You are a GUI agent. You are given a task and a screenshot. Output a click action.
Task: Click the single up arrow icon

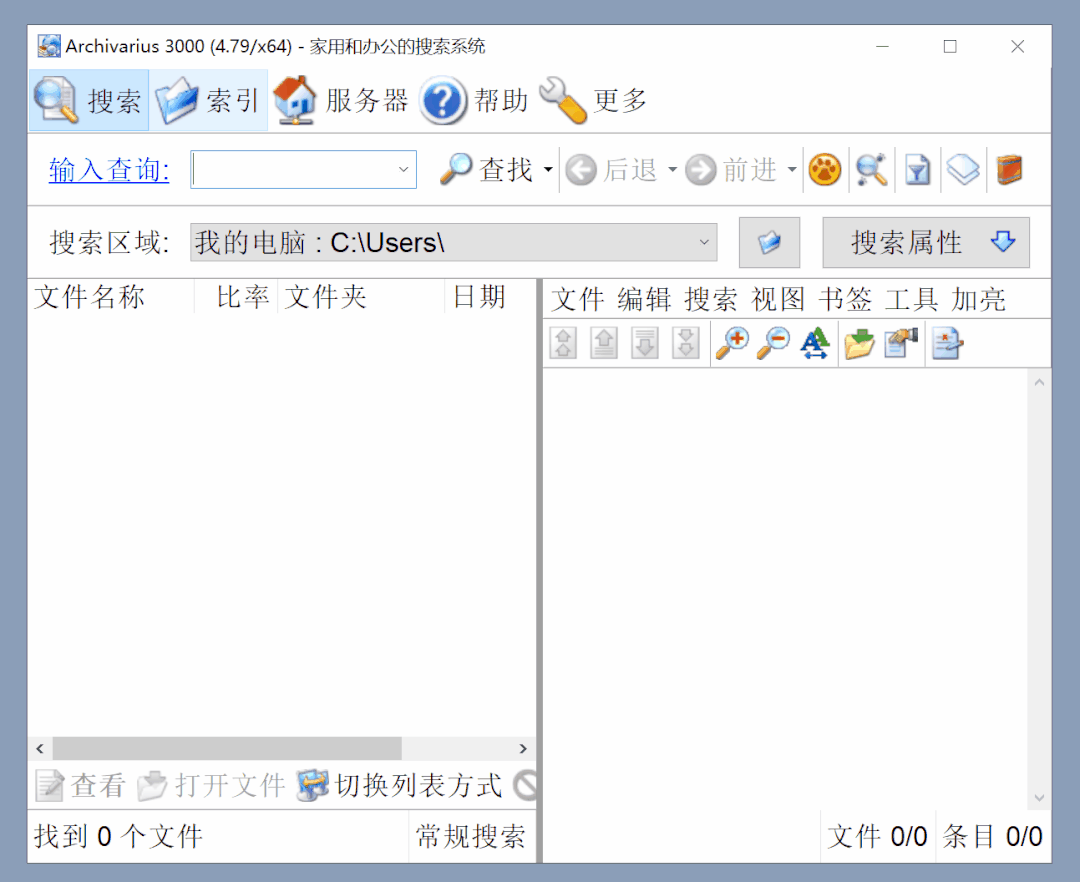604,343
